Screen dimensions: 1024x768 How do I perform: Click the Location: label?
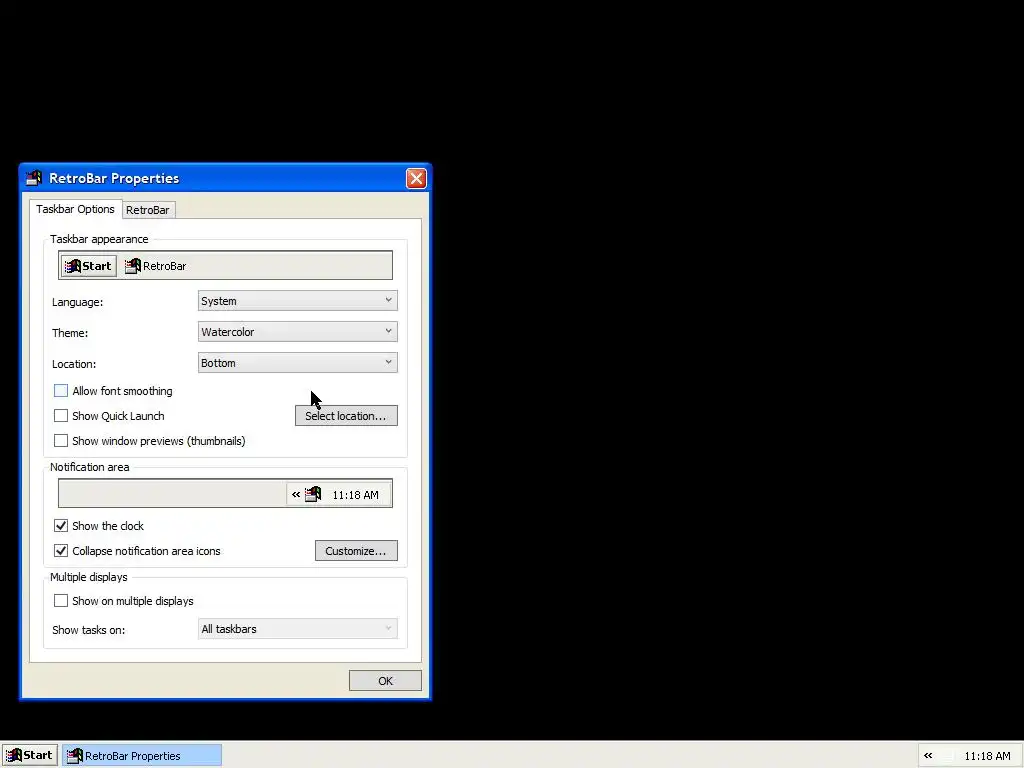[74, 364]
